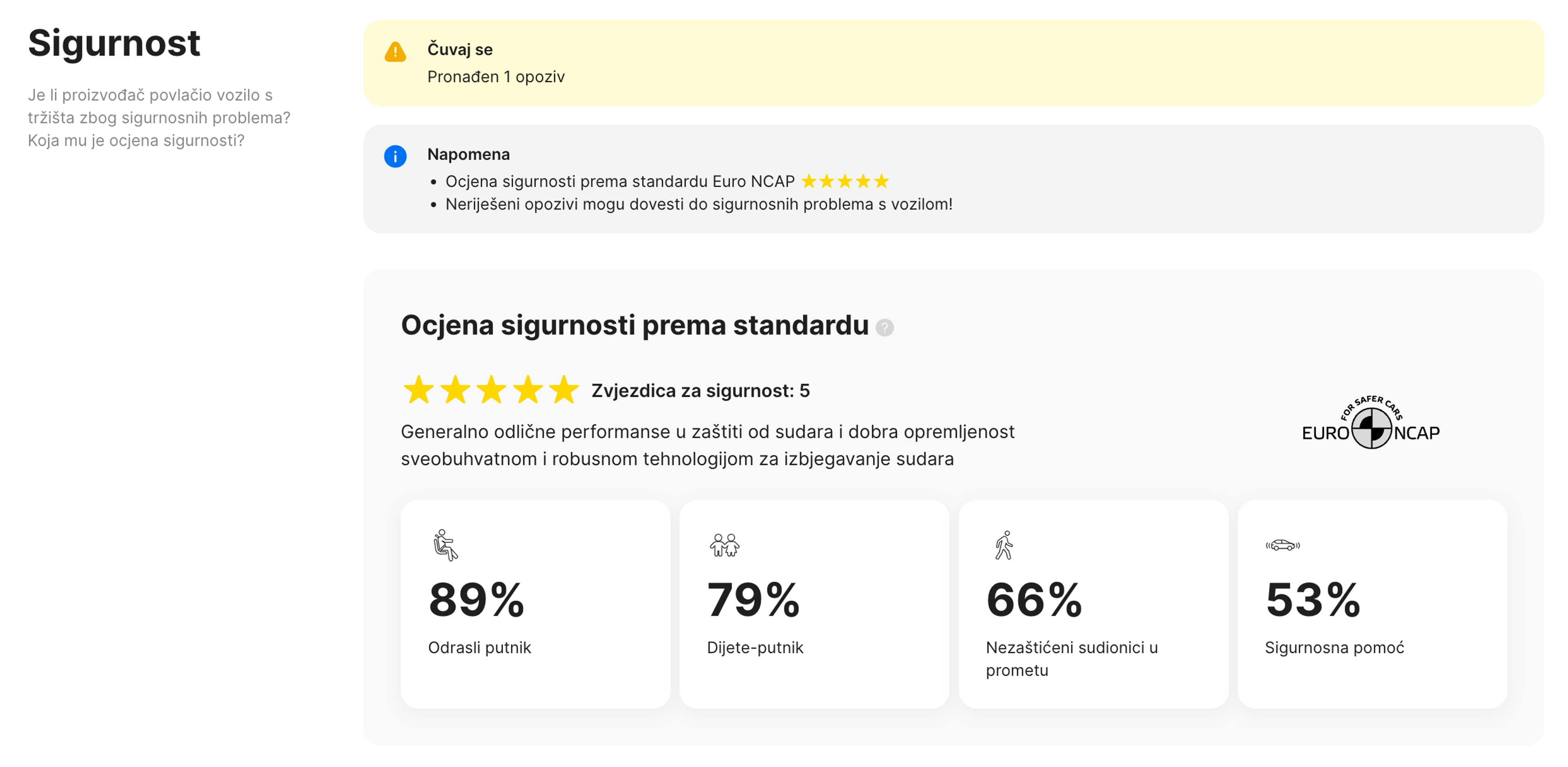Click the two children passenger icon
The image size is (1568, 767).
coord(724,545)
